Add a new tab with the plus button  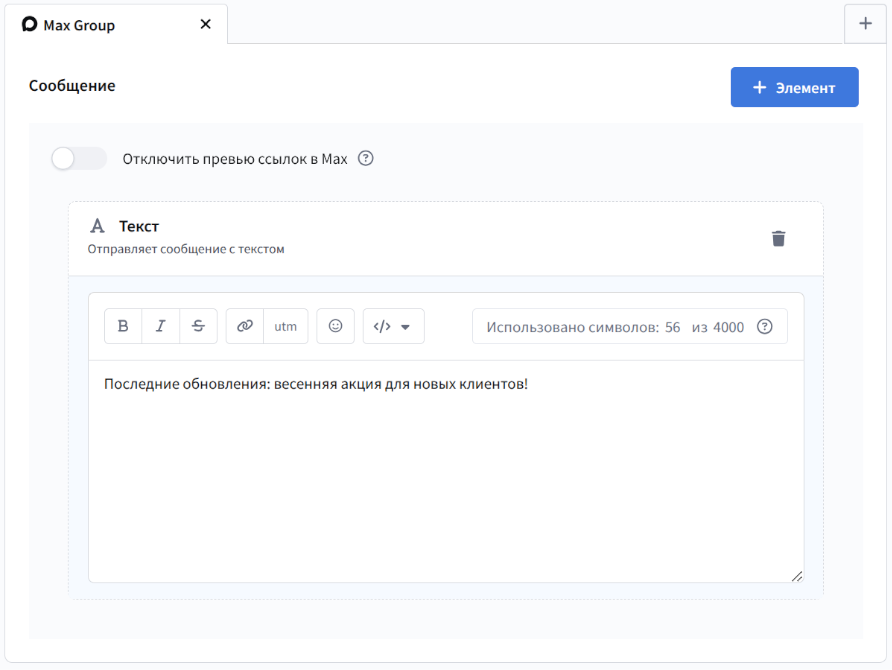[x=865, y=24]
